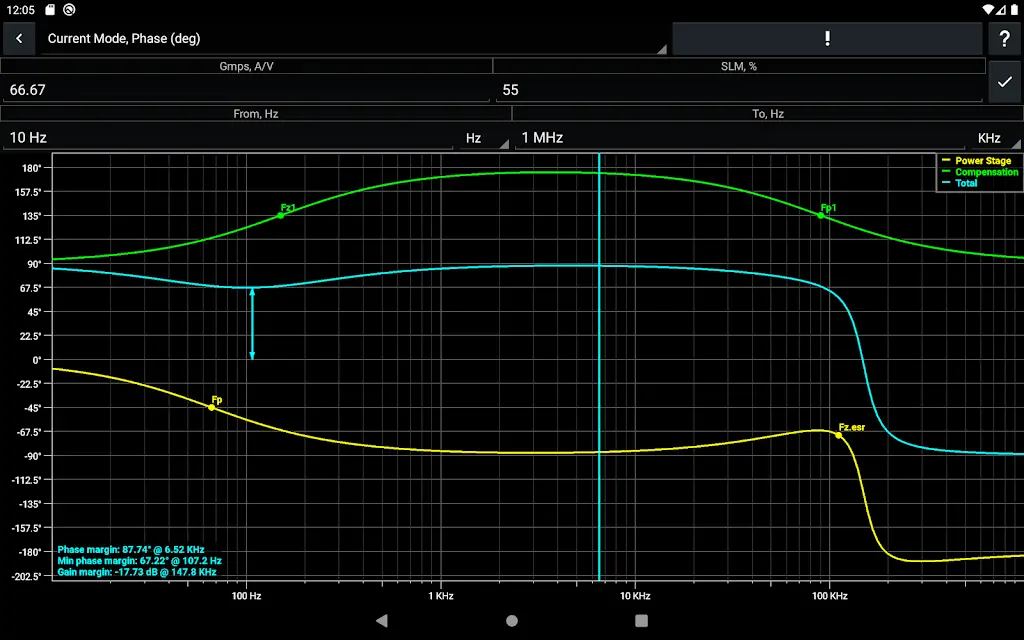Screen dimensions: 1024x640
Task: Open the help question mark
Action: [x=1004, y=39]
